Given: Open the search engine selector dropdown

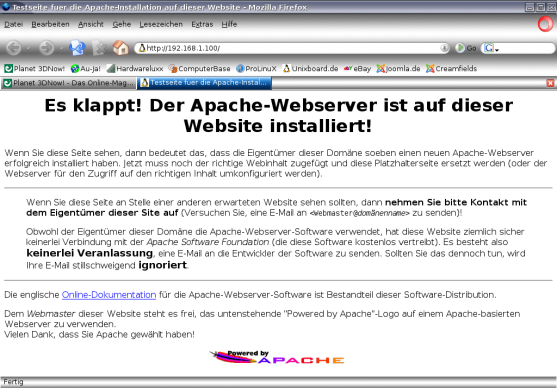Looking at the screenshot, I should pos(491,48).
